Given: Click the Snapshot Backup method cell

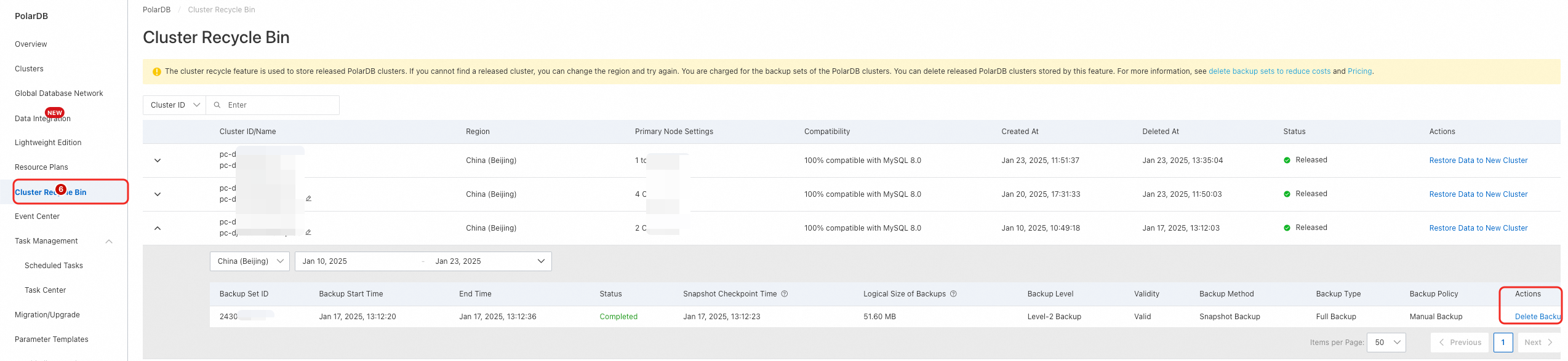Looking at the screenshot, I should click(x=1230, y=317).
